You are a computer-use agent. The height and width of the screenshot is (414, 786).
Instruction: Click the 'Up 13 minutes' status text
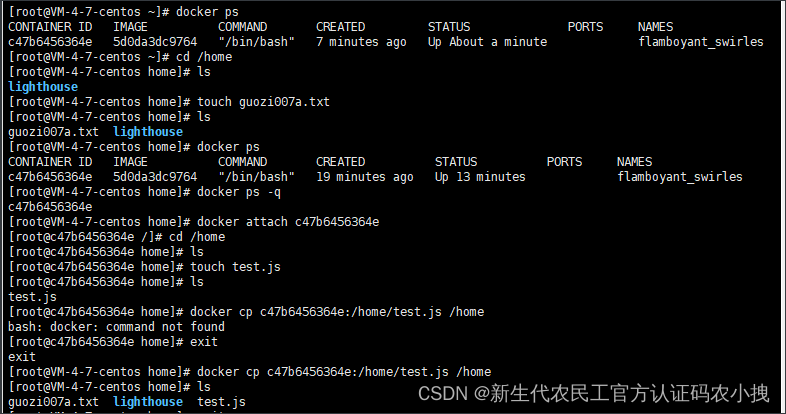click(480, 177)
